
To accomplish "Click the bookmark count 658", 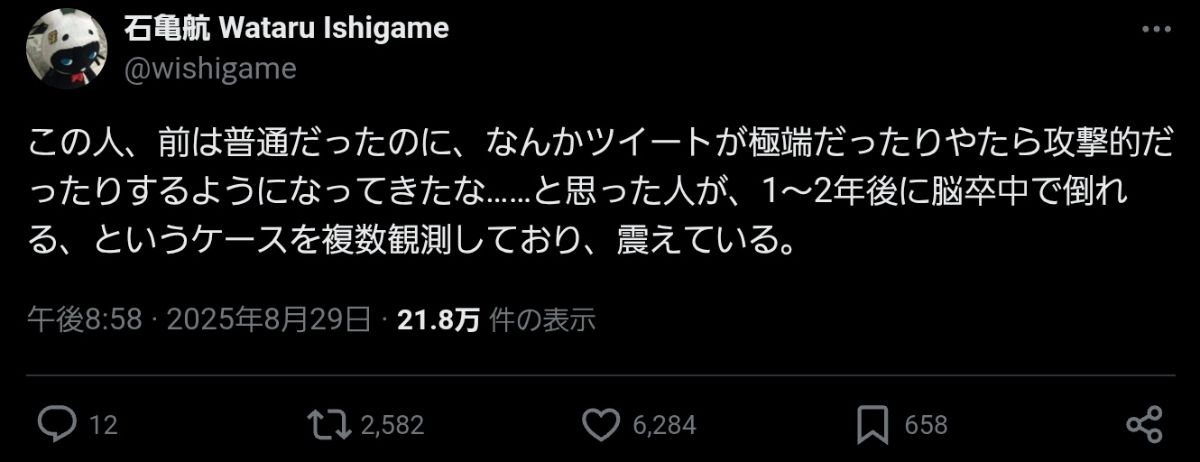I will click(926, 425).
